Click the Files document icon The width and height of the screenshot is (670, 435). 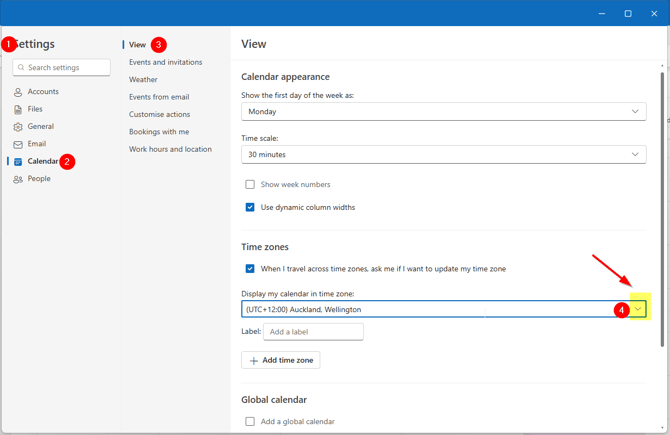18,109
